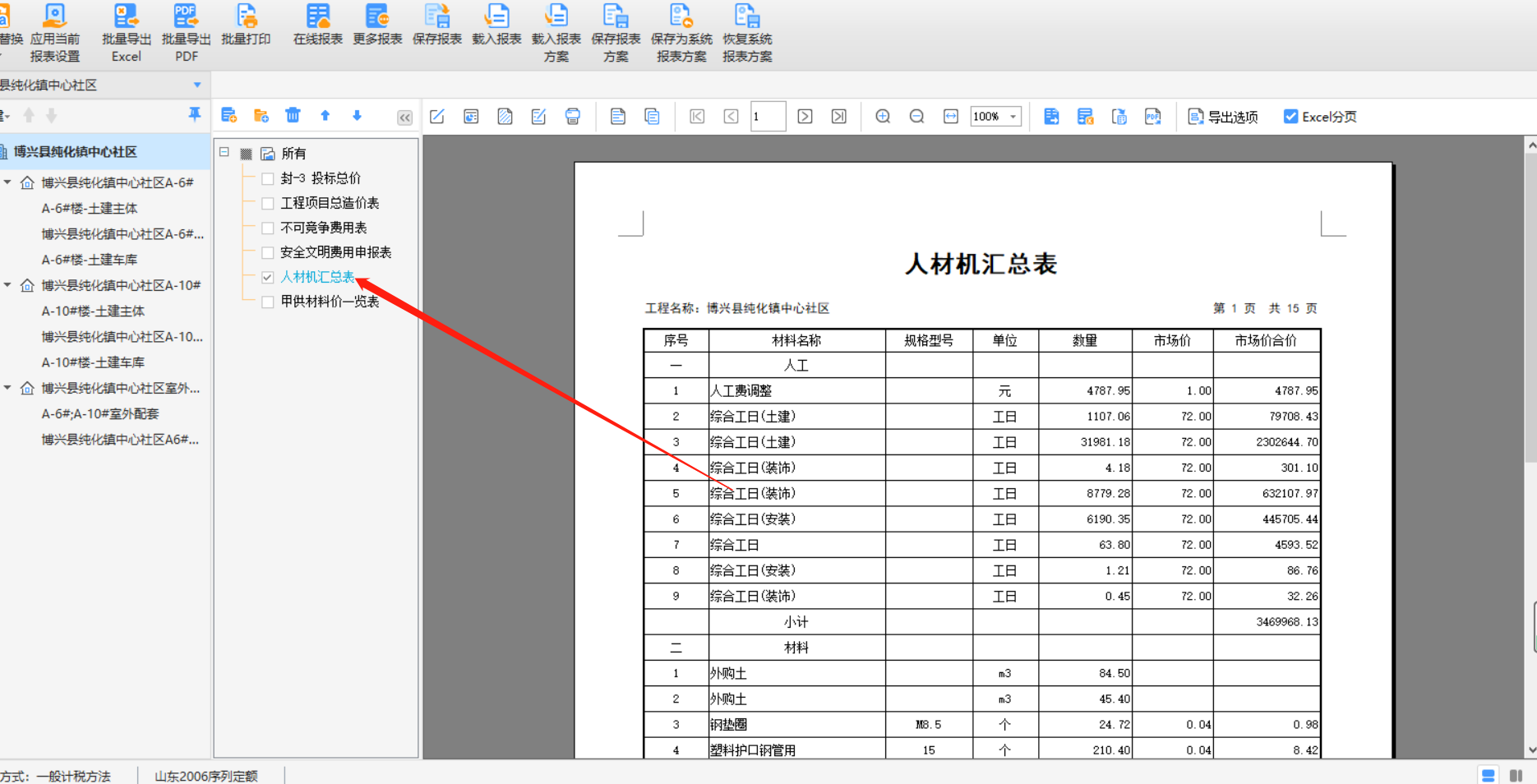This screenshot has width=1537, height=784.
Task: Click the export to PDF icon in preview toolbar
Action: tap(1153, 117)
